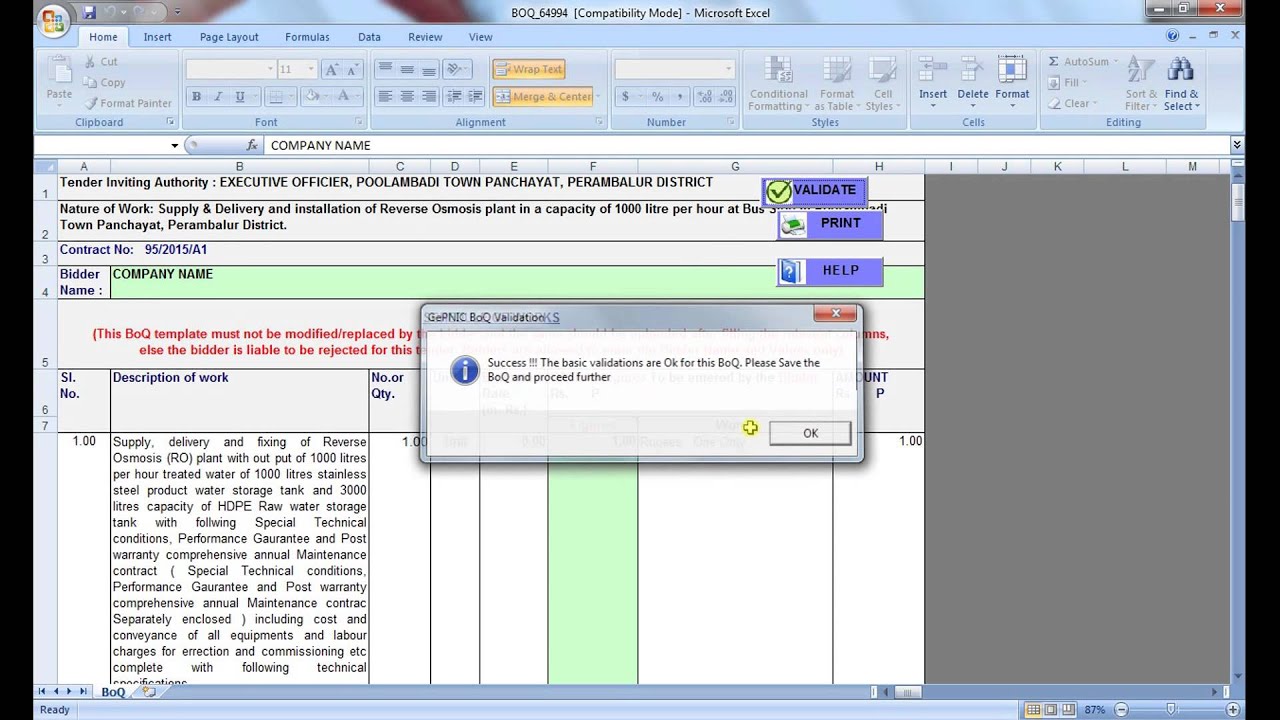Click the Paste icon
The height and width of the screenshot is (720, 1280).
[59, 70]
